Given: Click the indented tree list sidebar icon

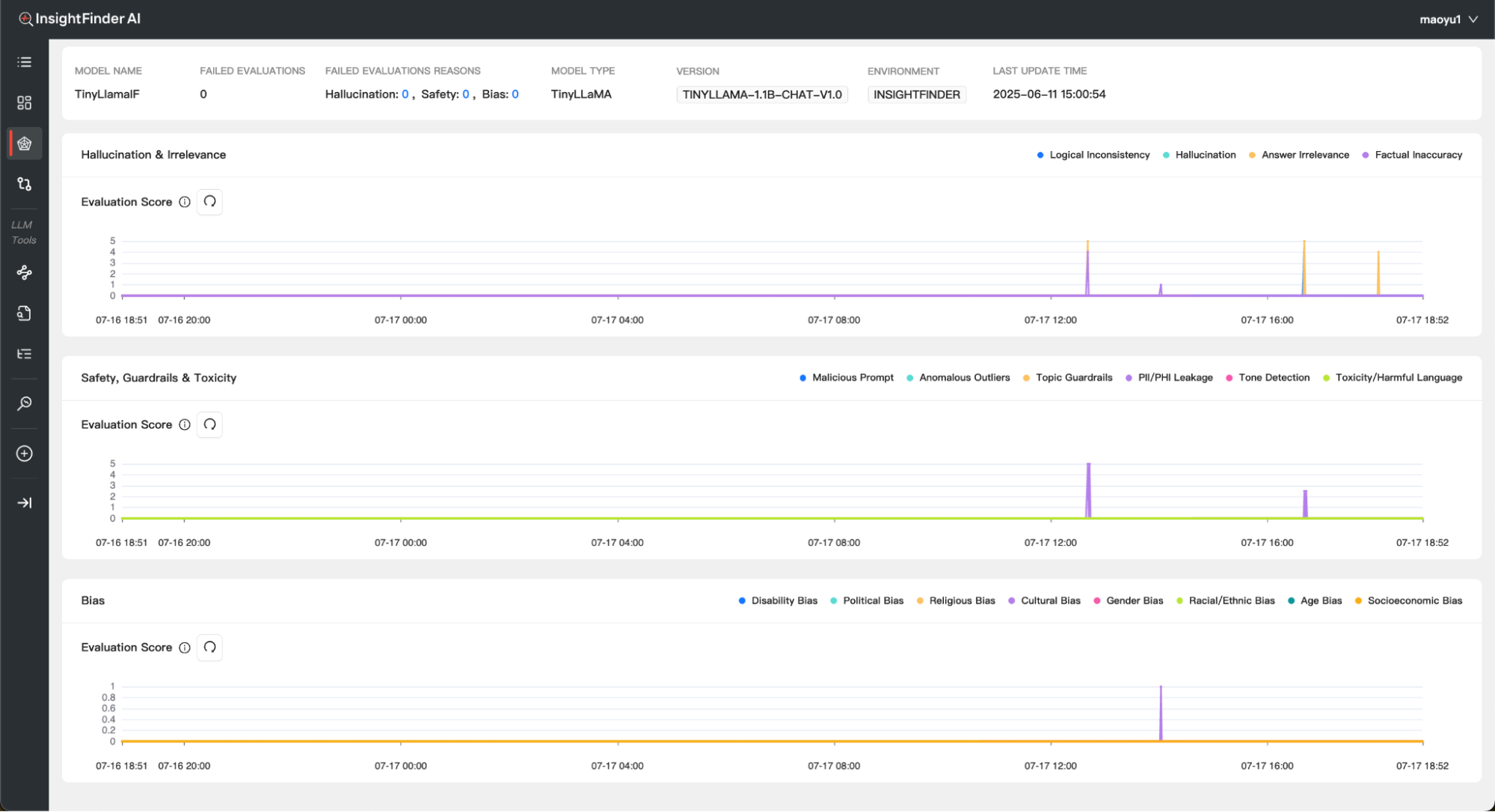Looking at the screenshot, I should click(24, 354).
